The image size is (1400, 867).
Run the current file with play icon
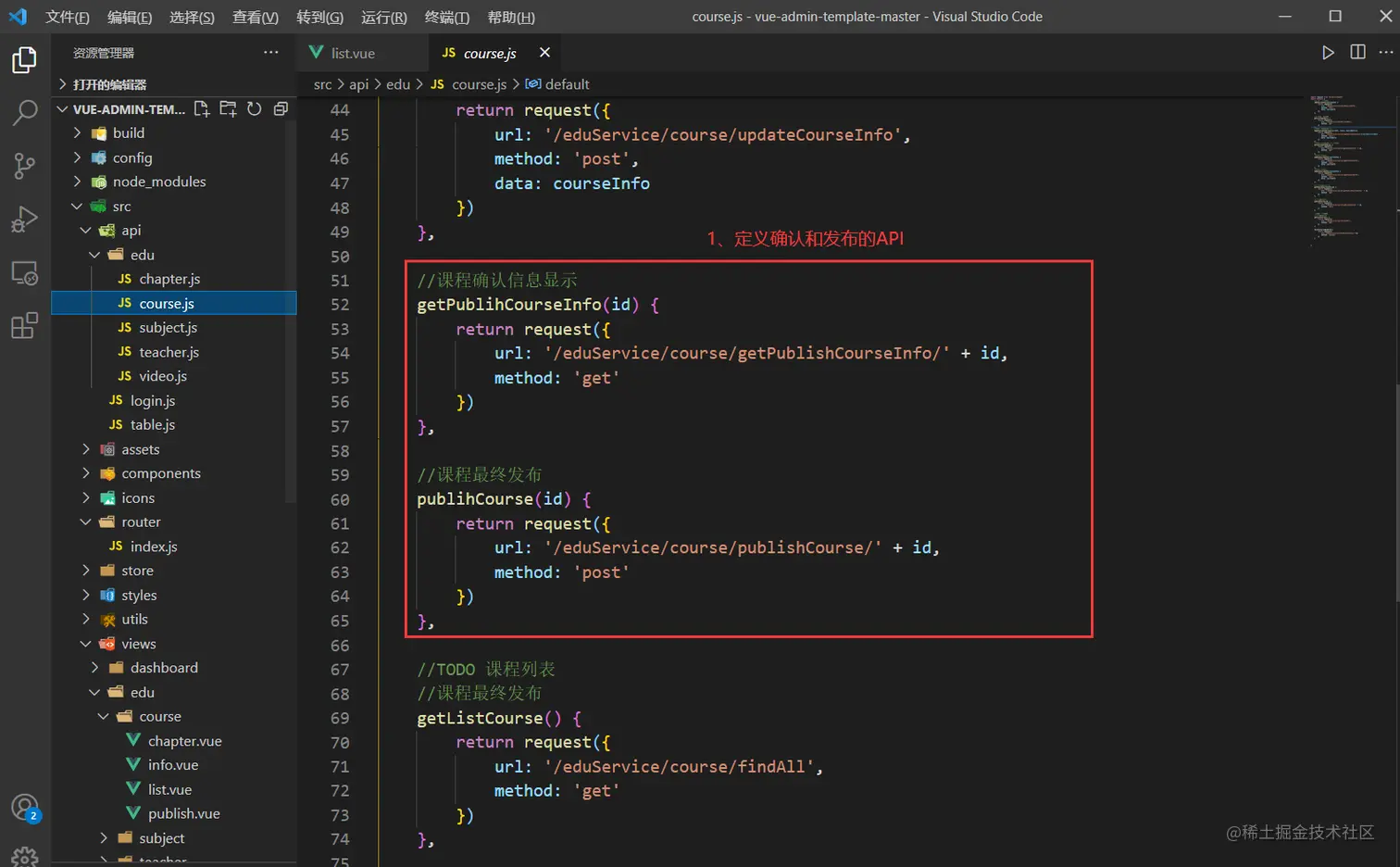1328,53
